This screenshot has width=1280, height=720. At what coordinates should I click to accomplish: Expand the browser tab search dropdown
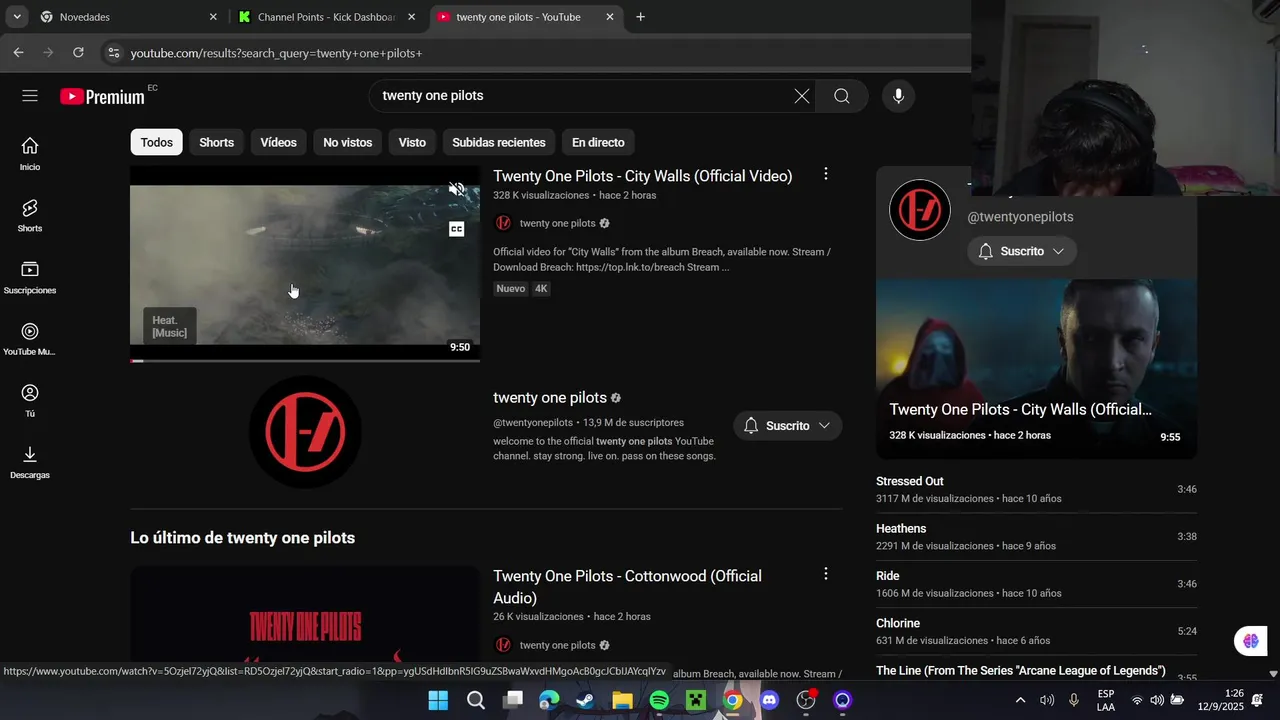17,17
